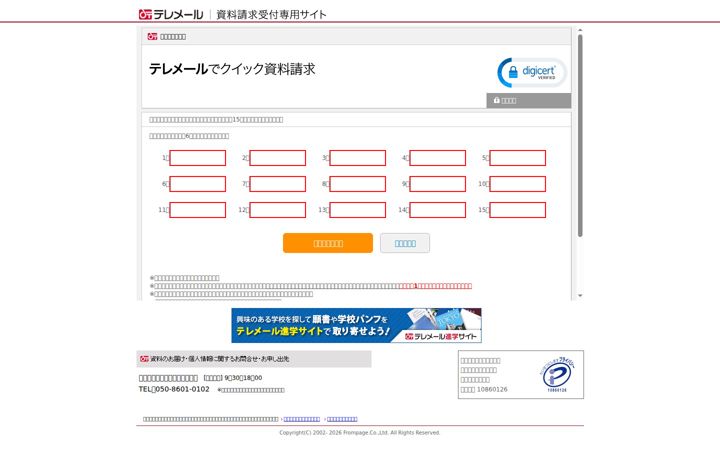
Task: Focus input field number 14
Action: [437, 210]
